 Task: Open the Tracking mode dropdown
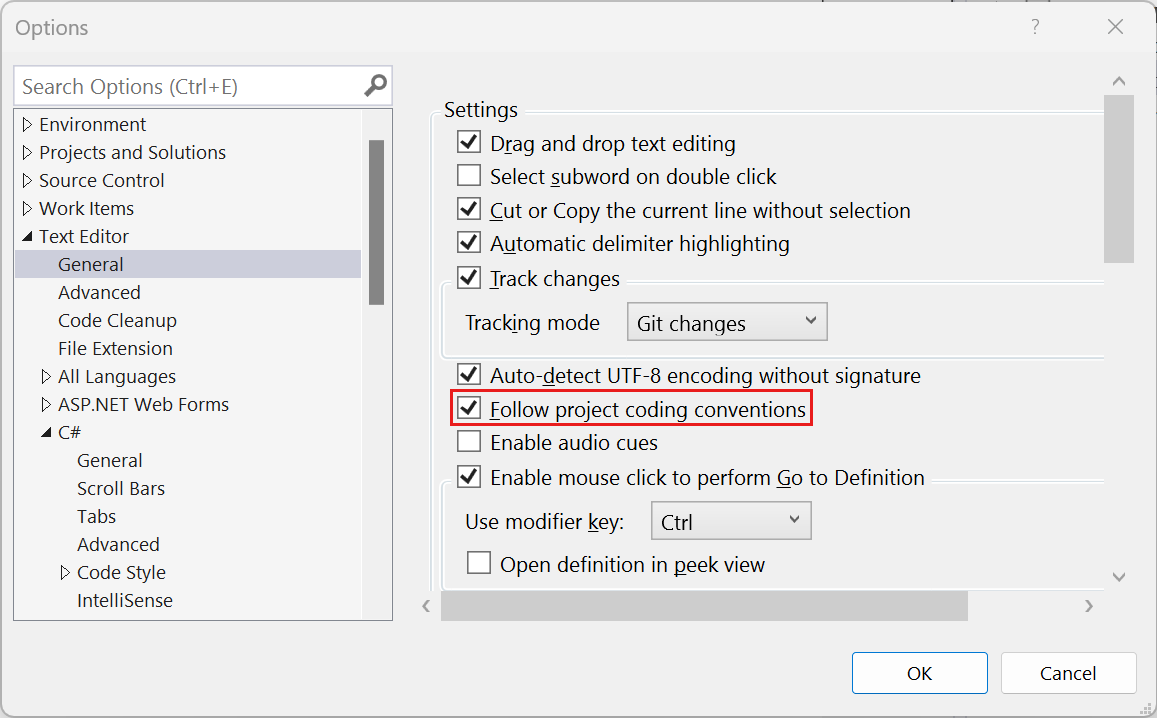pos(727,321)
